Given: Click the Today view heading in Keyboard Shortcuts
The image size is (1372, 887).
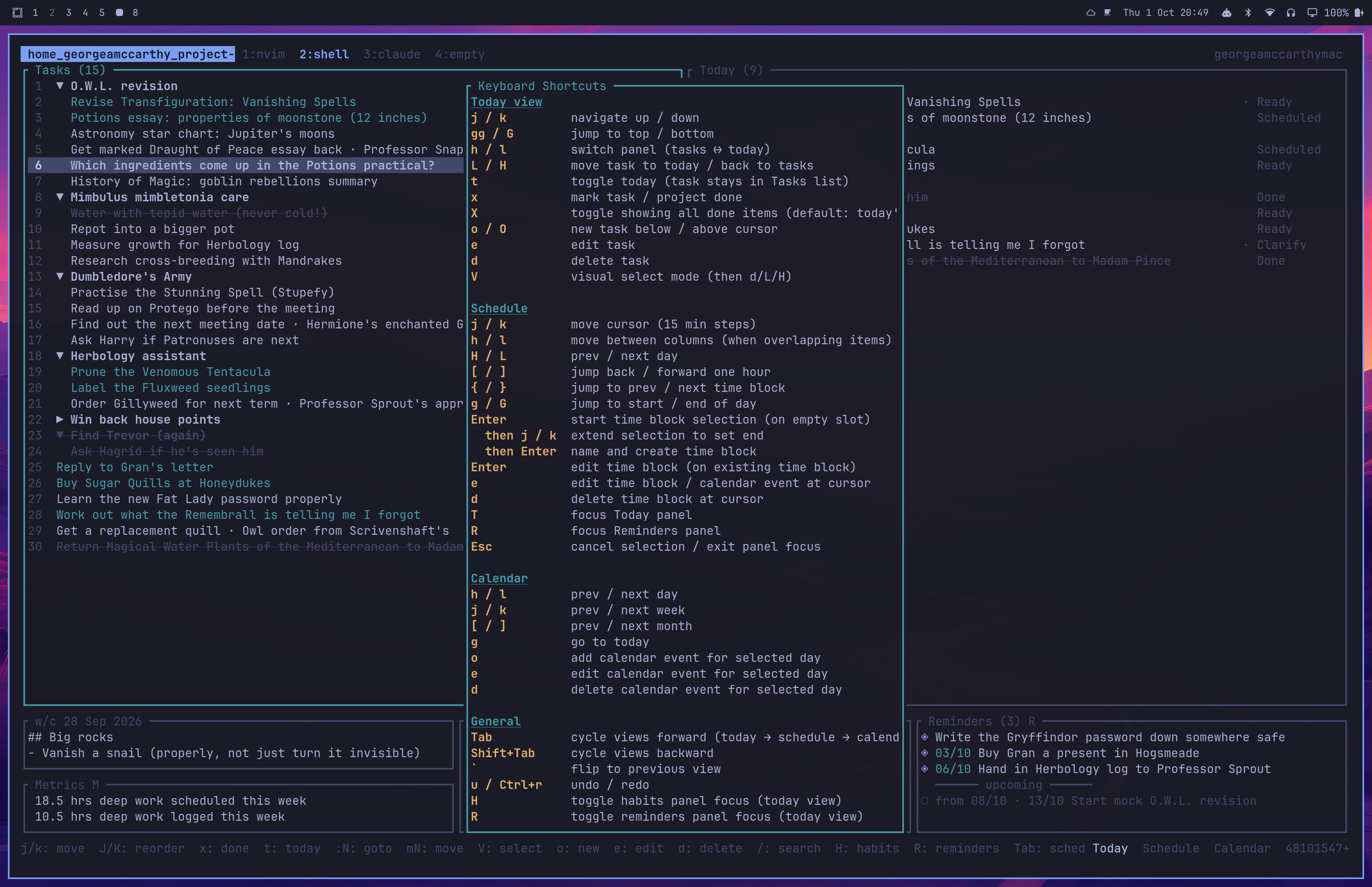Looking at the screenshot, I should tap(507, 102).
